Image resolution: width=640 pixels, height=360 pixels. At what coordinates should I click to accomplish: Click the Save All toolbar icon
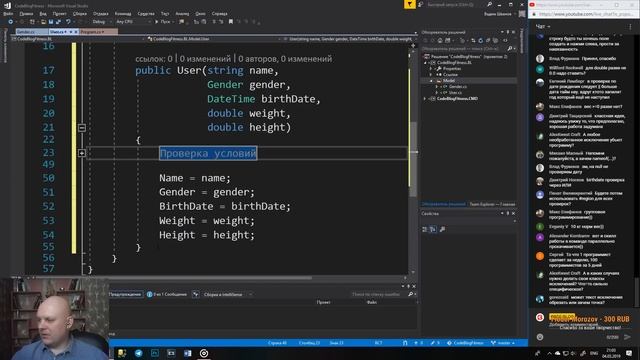(x=58, y=22)
